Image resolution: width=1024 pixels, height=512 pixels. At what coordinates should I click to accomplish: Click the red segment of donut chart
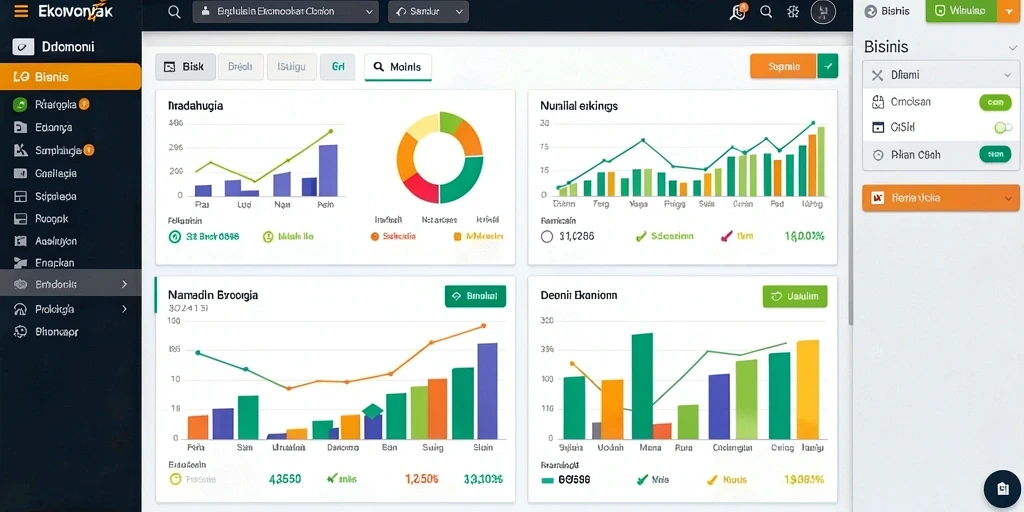click(x=422, y=189)
